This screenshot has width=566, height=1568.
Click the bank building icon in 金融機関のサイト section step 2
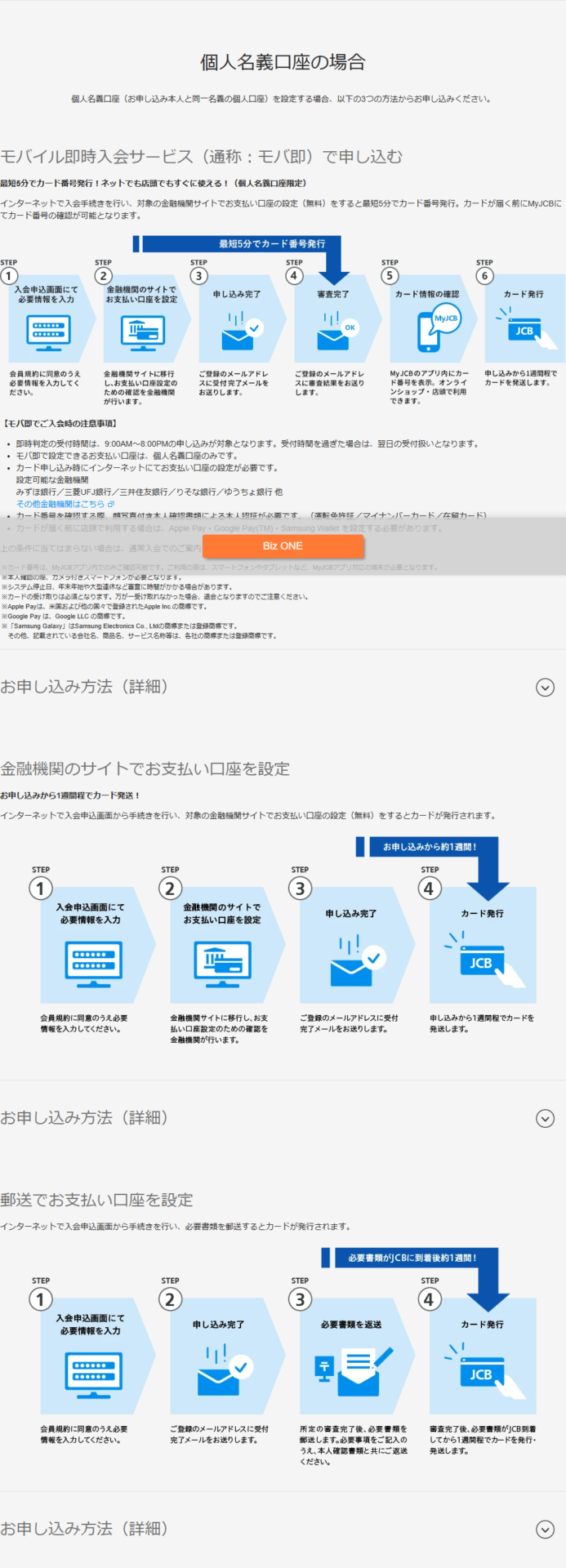click(223, 963)
